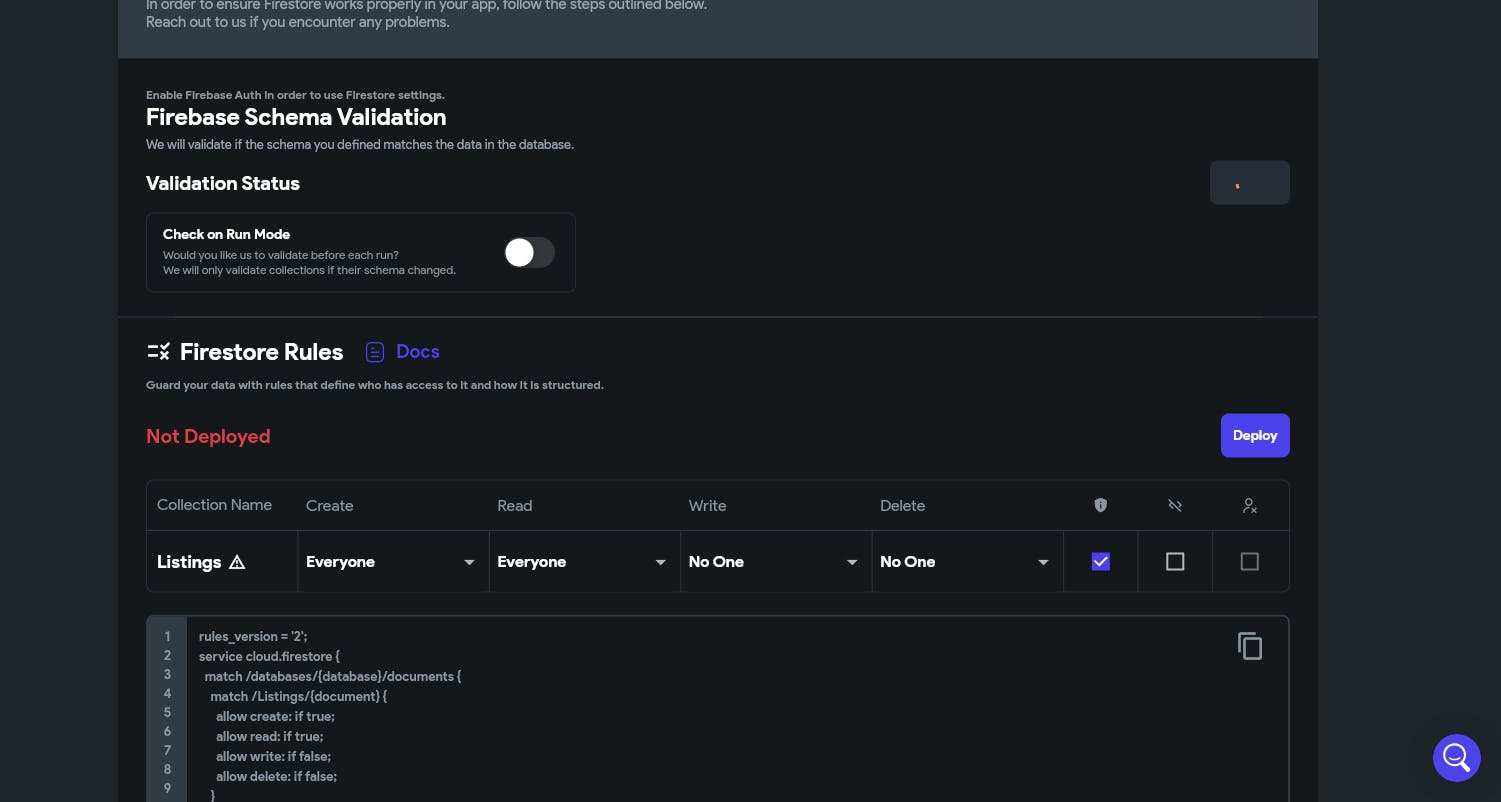Click the Docs document icon
Viewport: 1501px width, 802px height.
(375, 352)
